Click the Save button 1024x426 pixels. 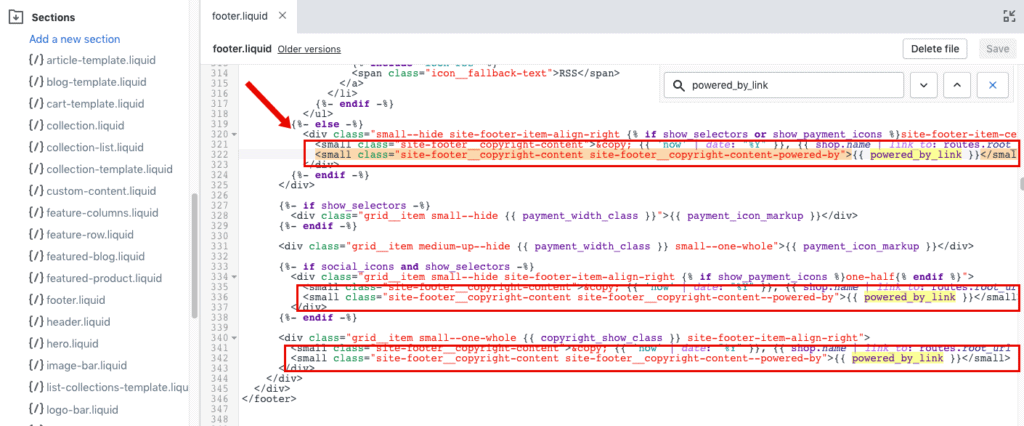997,49
